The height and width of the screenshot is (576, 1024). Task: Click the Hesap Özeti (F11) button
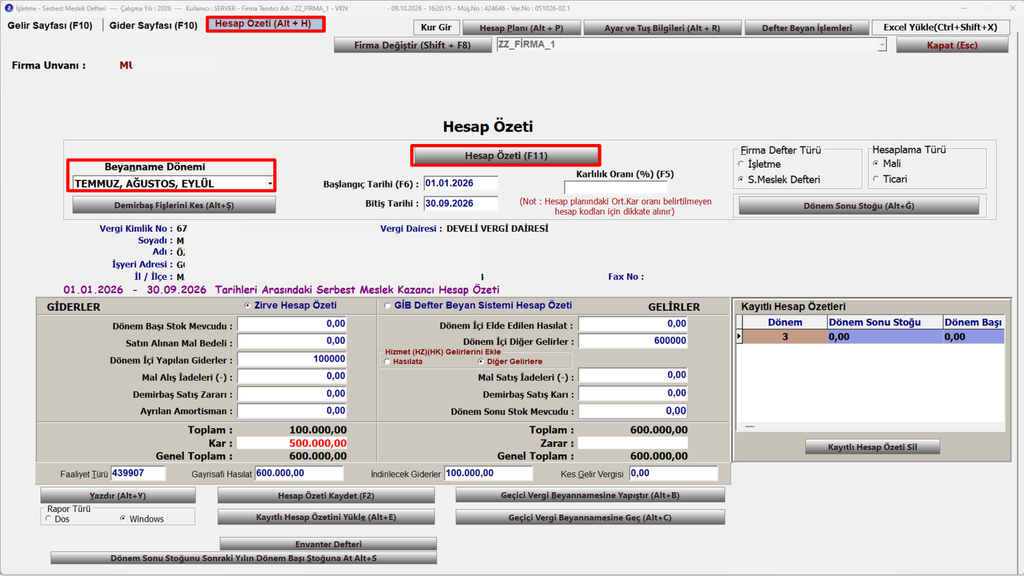pos(505,155)
